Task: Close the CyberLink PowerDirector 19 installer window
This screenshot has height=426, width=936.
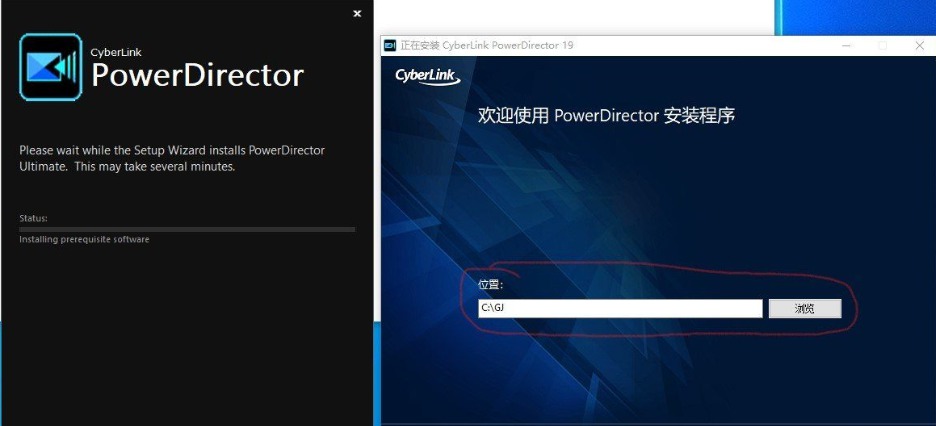Action: click(x=919, y=45)
